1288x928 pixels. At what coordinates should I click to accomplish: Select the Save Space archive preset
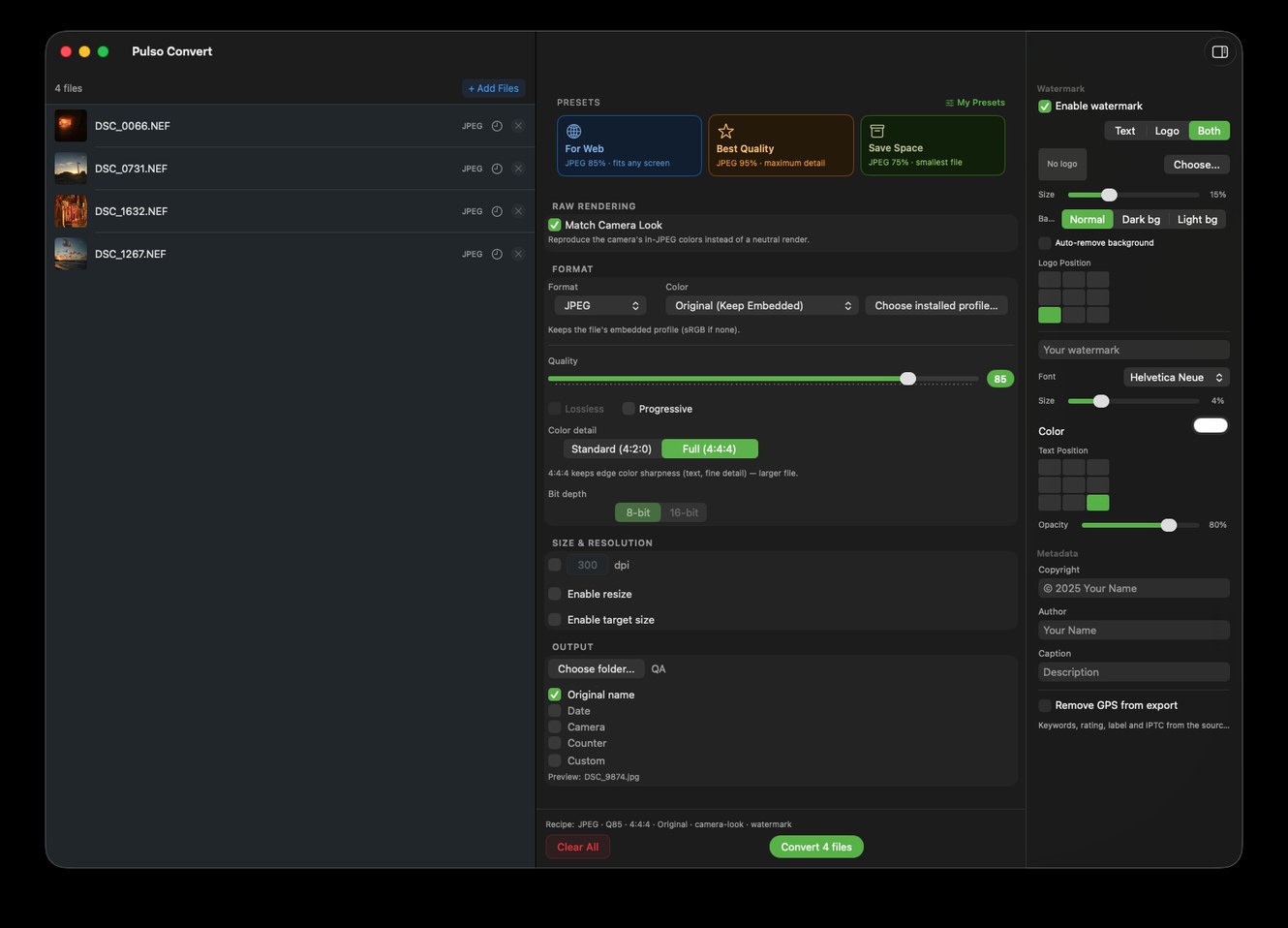933,146
